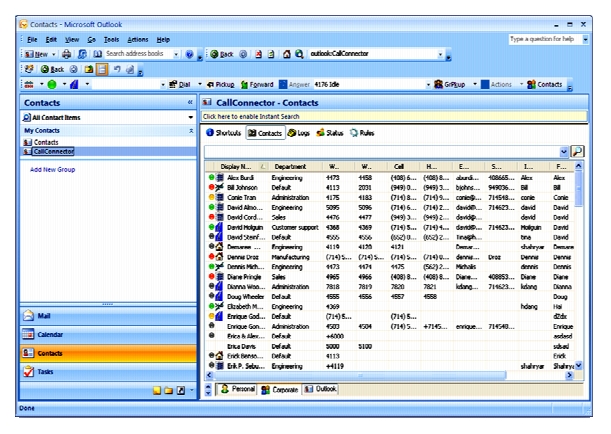Switch to the Rules tab
The image size is (611, 434).
click(362, 133)
